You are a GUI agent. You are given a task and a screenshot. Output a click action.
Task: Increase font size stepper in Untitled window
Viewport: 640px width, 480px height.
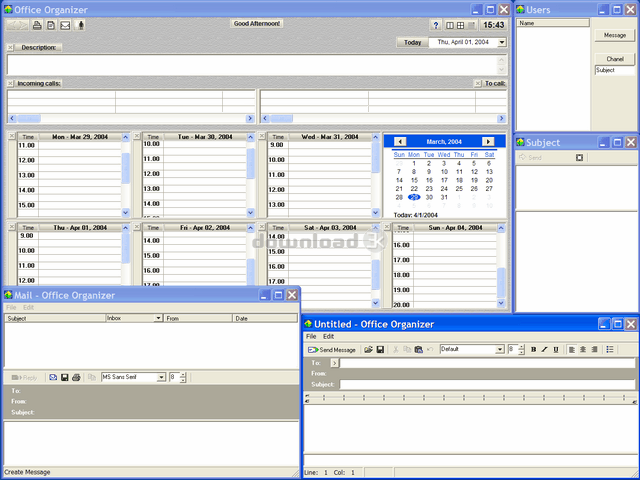pos(521,347)
